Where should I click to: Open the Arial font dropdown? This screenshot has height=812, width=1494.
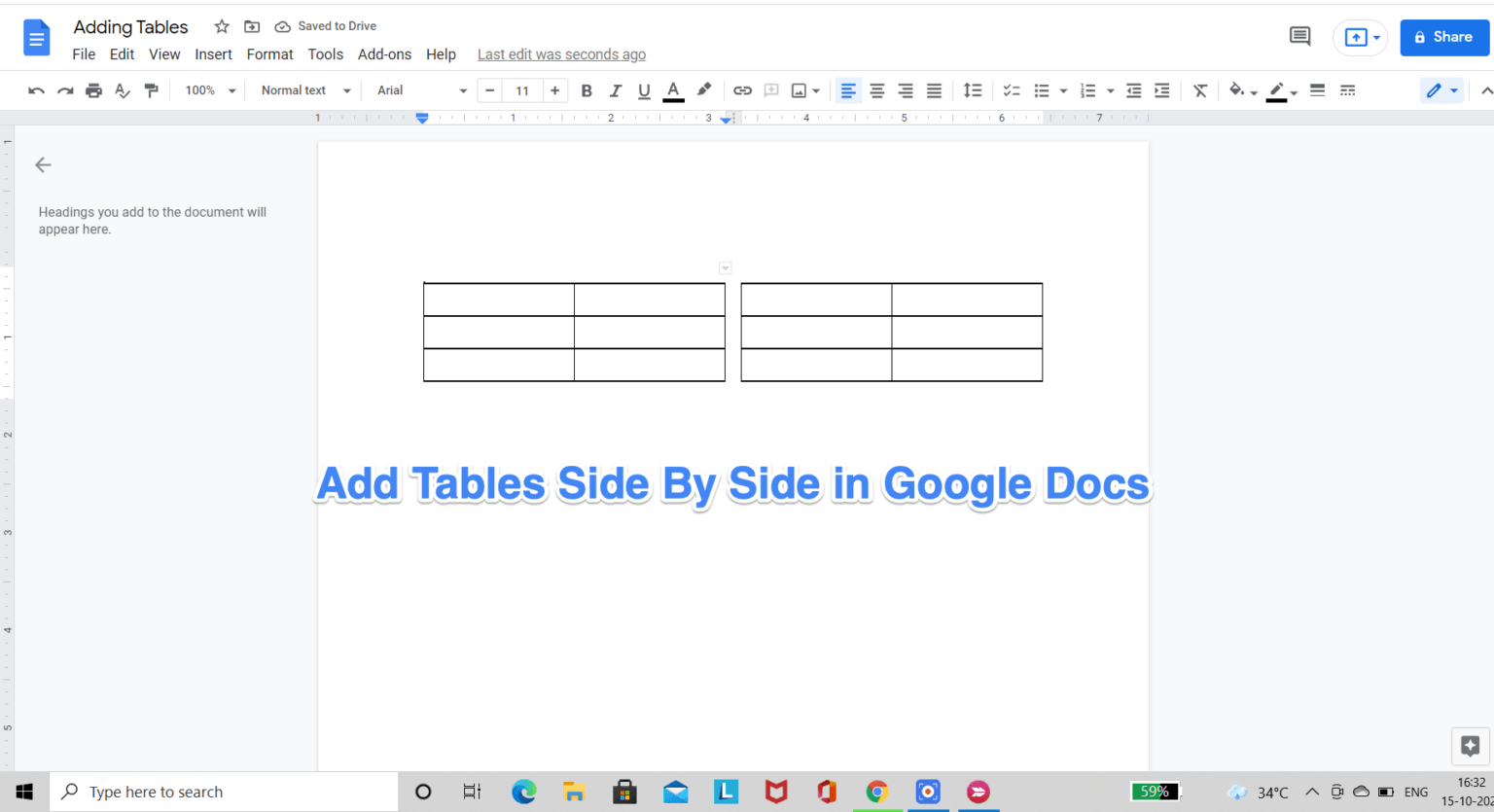click(x=418, y=89)
